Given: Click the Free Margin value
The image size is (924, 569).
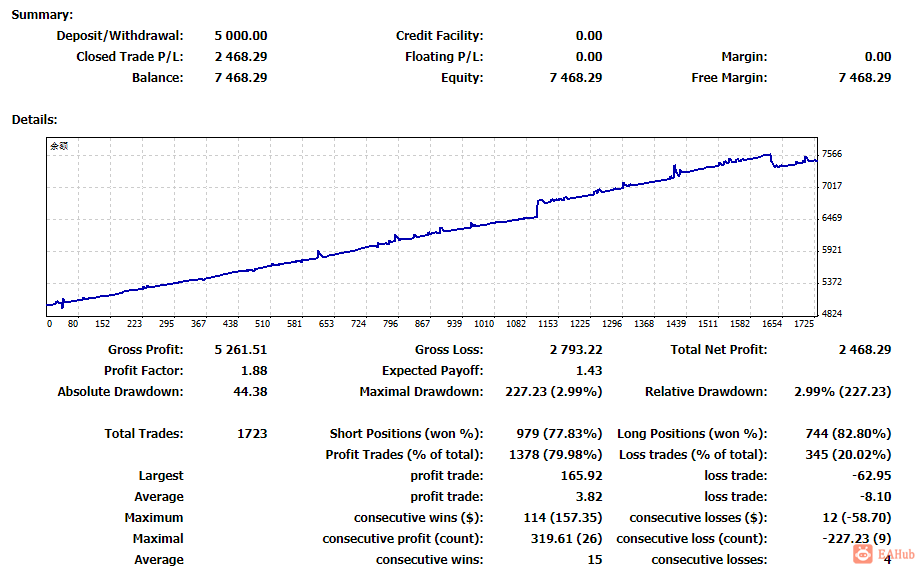Looking at the screenshot, I should (x=864, y=78).
